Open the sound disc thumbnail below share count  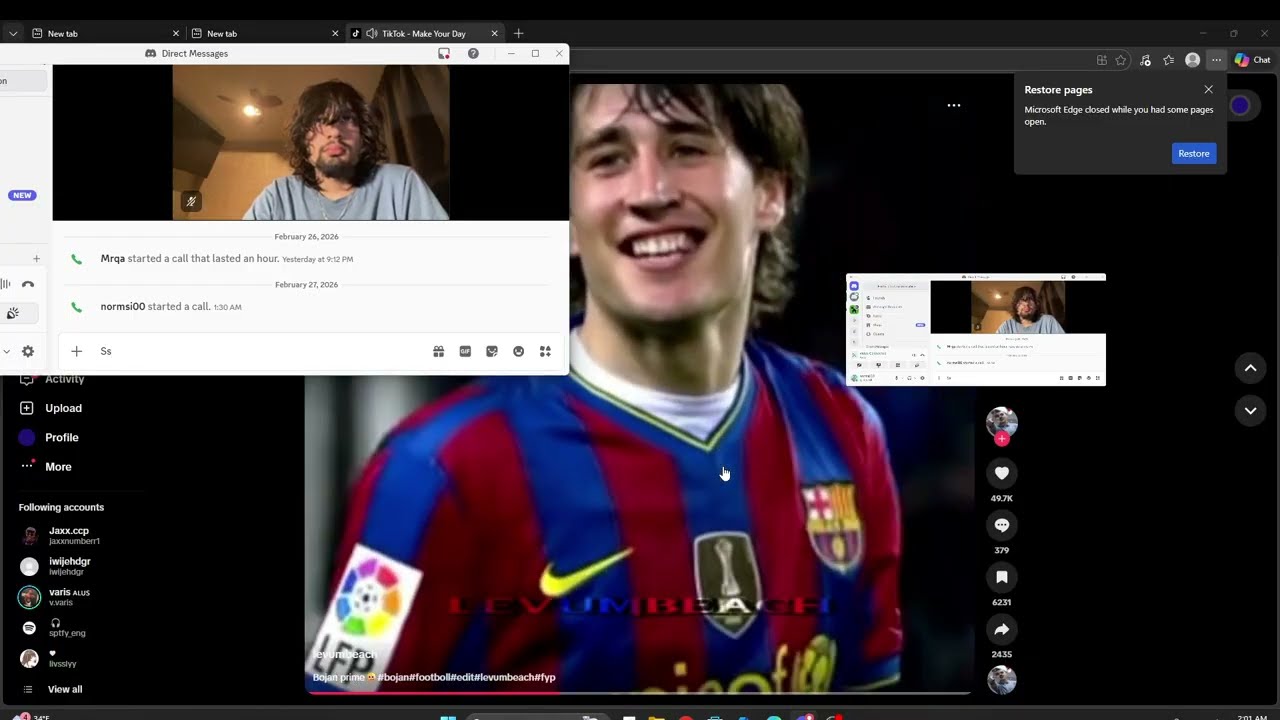(1001, 680)
